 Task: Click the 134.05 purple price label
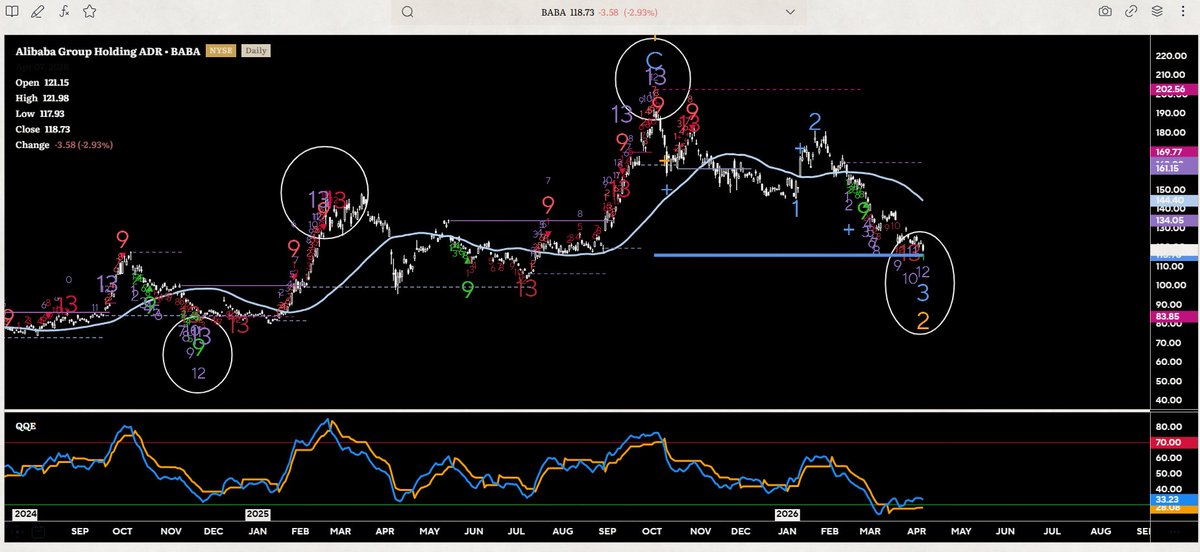pos(1172,220)
